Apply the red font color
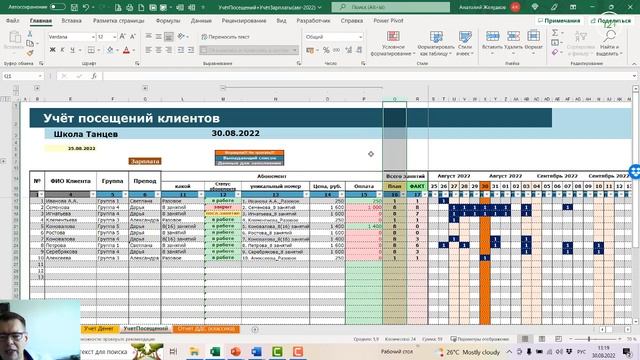The width and height of the screenshot is (640, 360). [126, 50]
